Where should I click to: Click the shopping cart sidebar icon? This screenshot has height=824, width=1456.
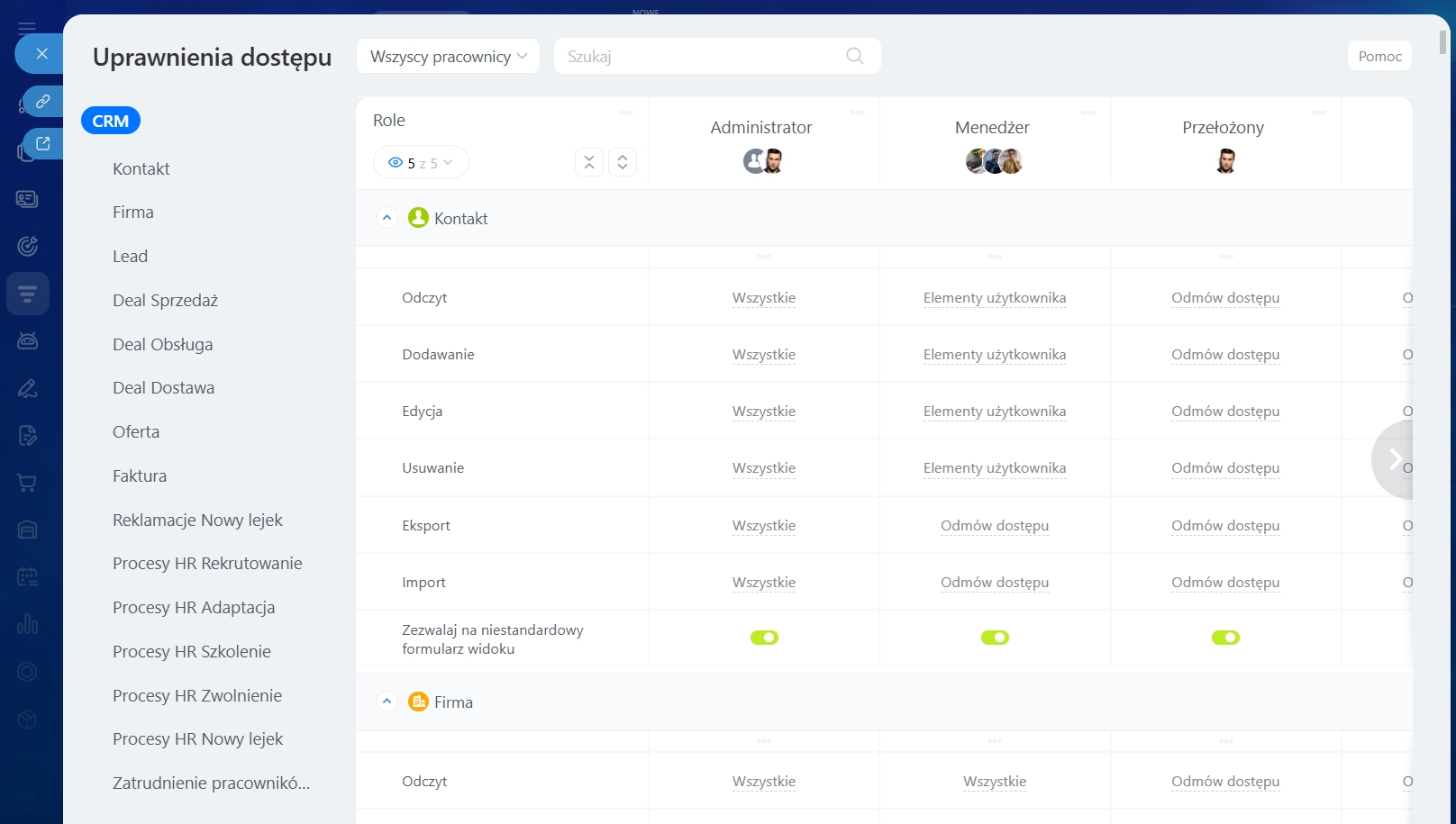click(x=27, y=483)
